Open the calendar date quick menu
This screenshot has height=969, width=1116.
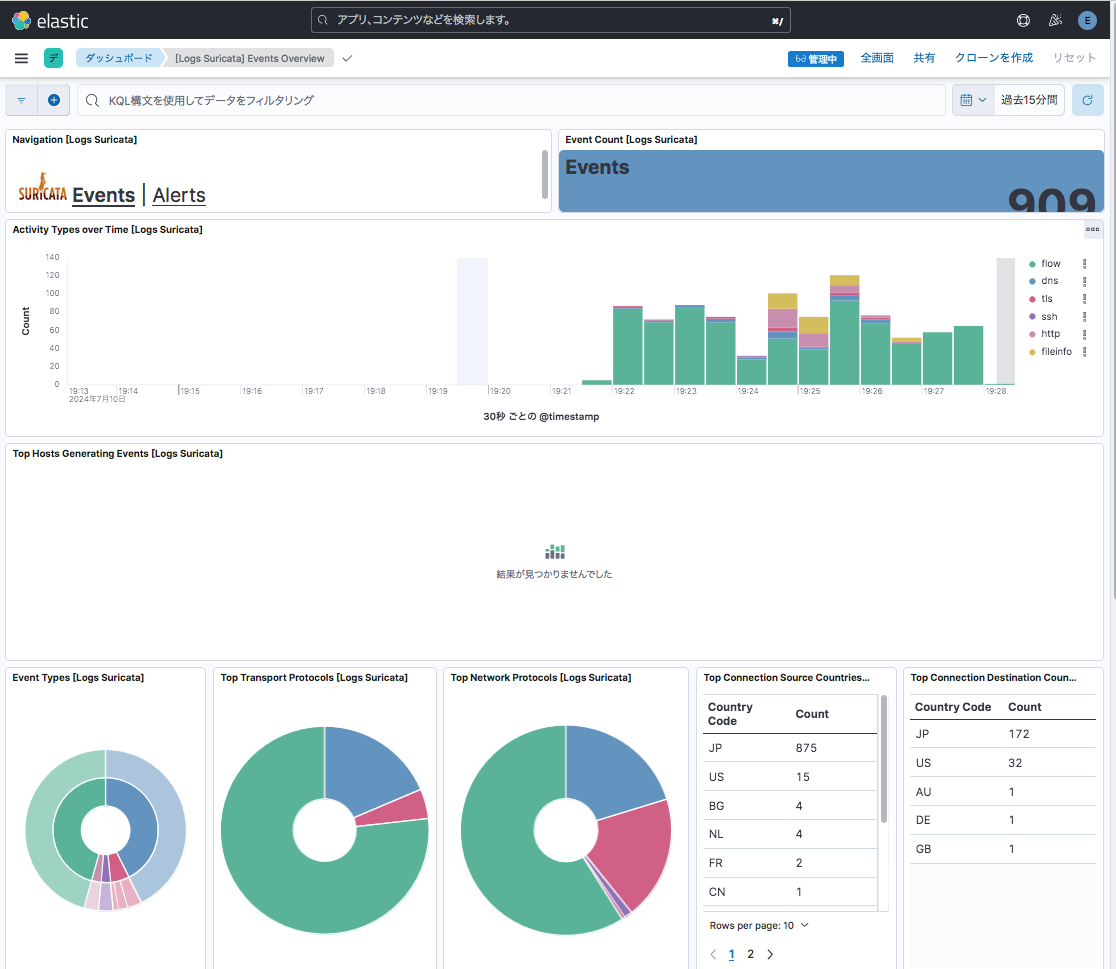pos(973,100)
